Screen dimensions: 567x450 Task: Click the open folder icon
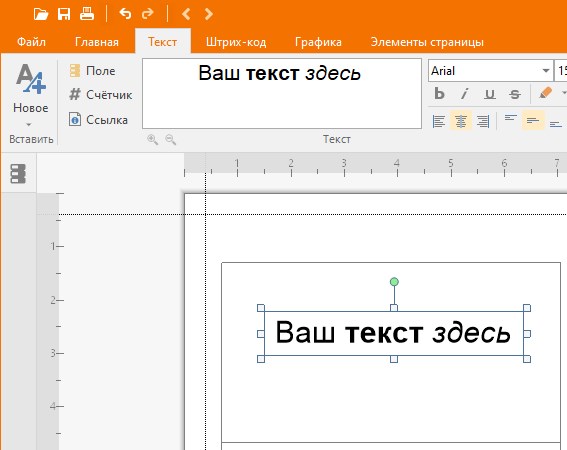41,14
